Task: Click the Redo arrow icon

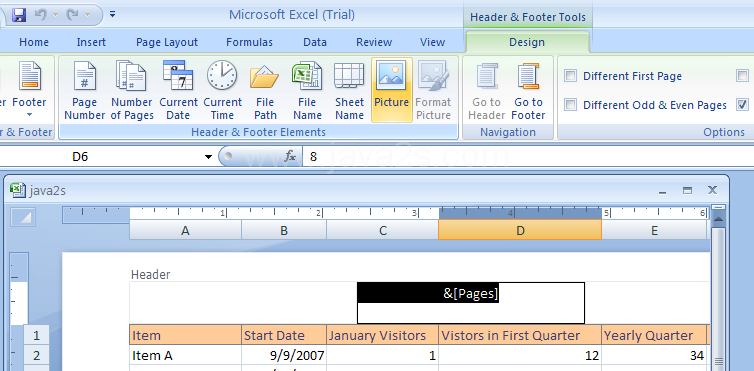Action: click(x=72, y=15)
